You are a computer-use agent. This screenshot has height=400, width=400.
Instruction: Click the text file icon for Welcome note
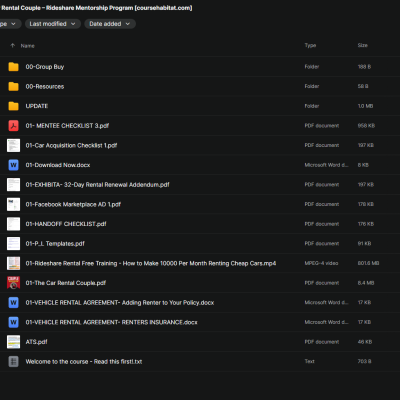point(13,362)
